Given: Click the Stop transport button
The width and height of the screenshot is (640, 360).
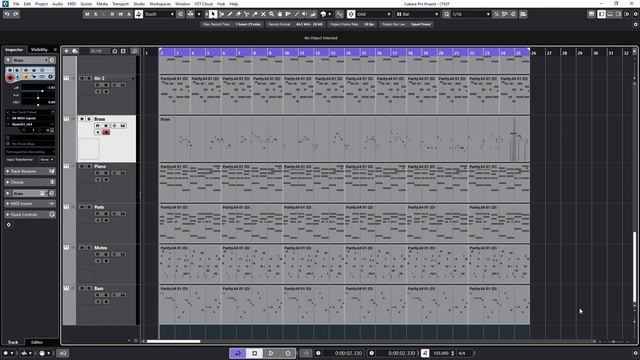Looking at the screenshot, I should pyautogui.click(x=254, y=353).
